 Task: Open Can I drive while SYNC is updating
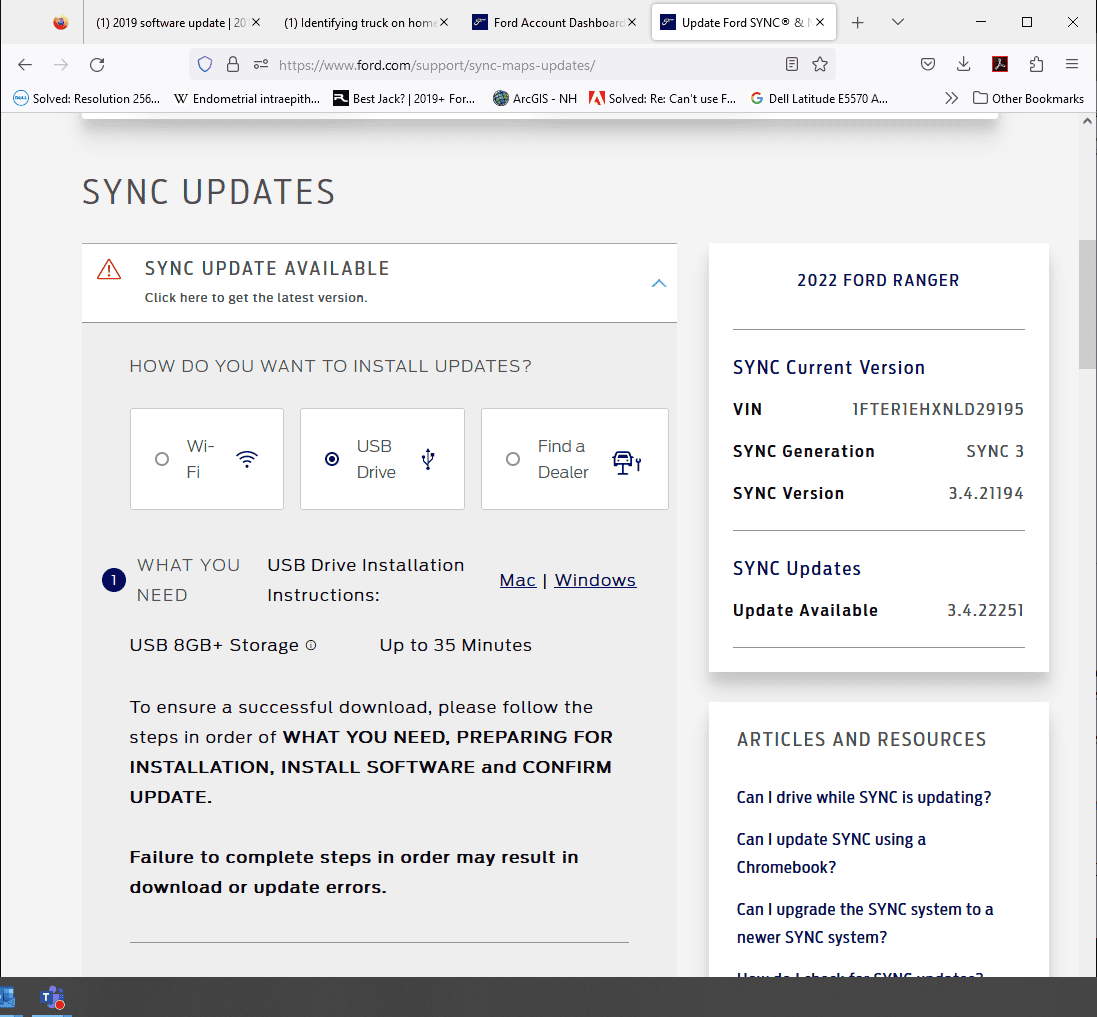(x=864, y=797)
